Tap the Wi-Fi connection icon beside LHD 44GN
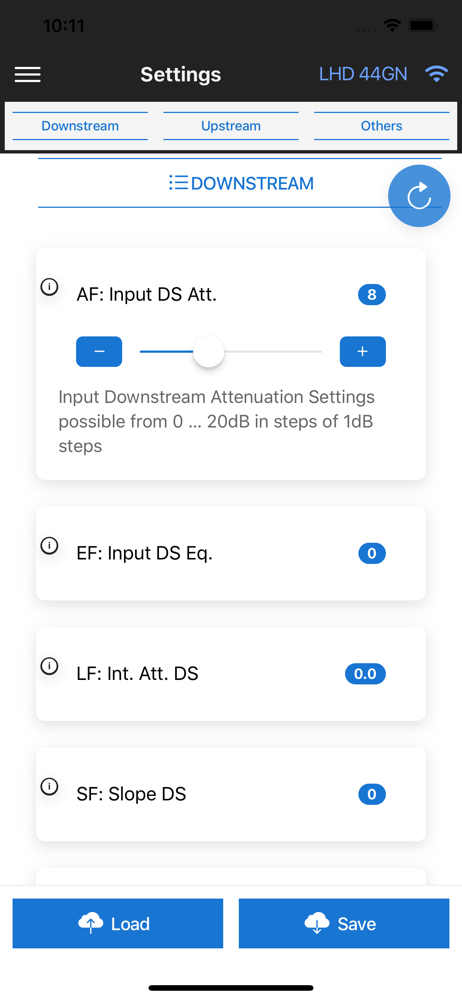This screenshot has height=1000, width=462. coord(436,75)
